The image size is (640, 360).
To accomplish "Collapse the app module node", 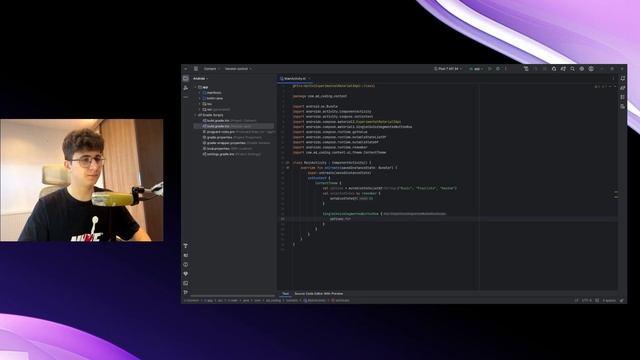I will [x=196, y=87].
